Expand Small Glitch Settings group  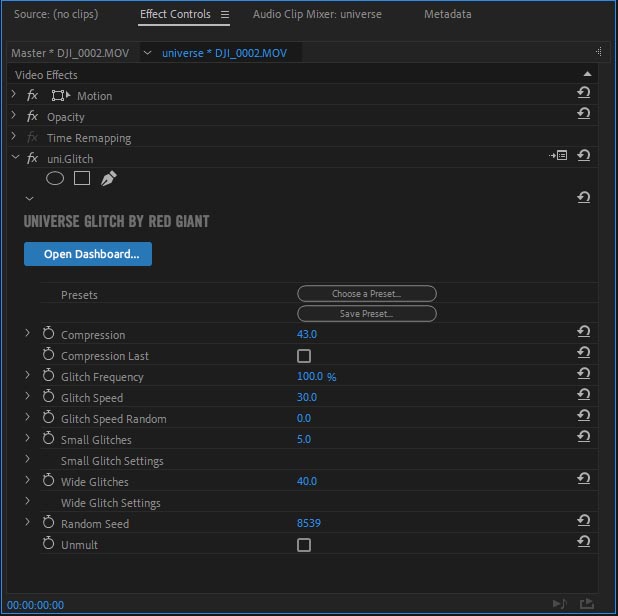click(x=27, y=459)
